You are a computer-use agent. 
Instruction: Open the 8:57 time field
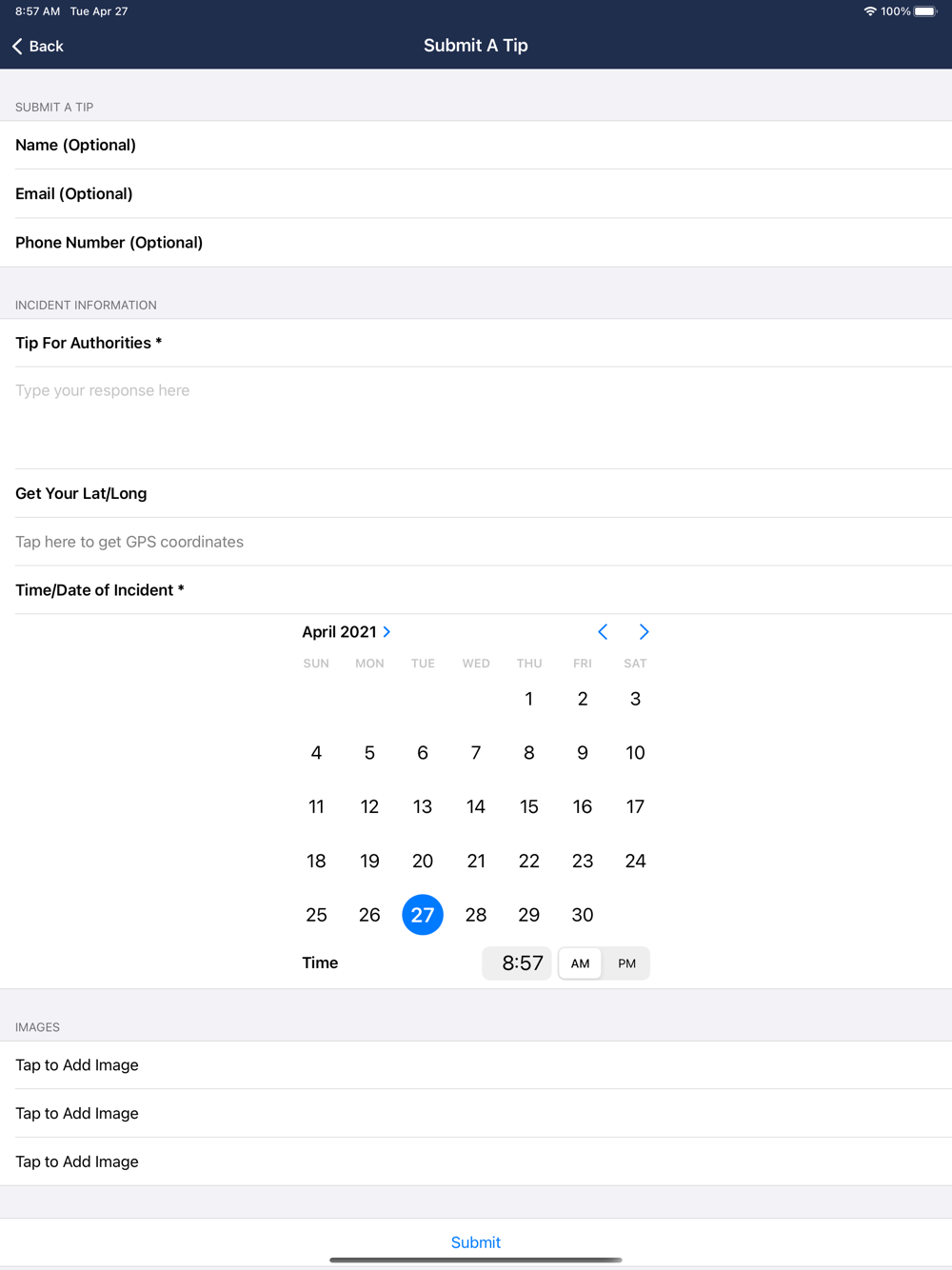pyautogui.click(x=517, y=963)
